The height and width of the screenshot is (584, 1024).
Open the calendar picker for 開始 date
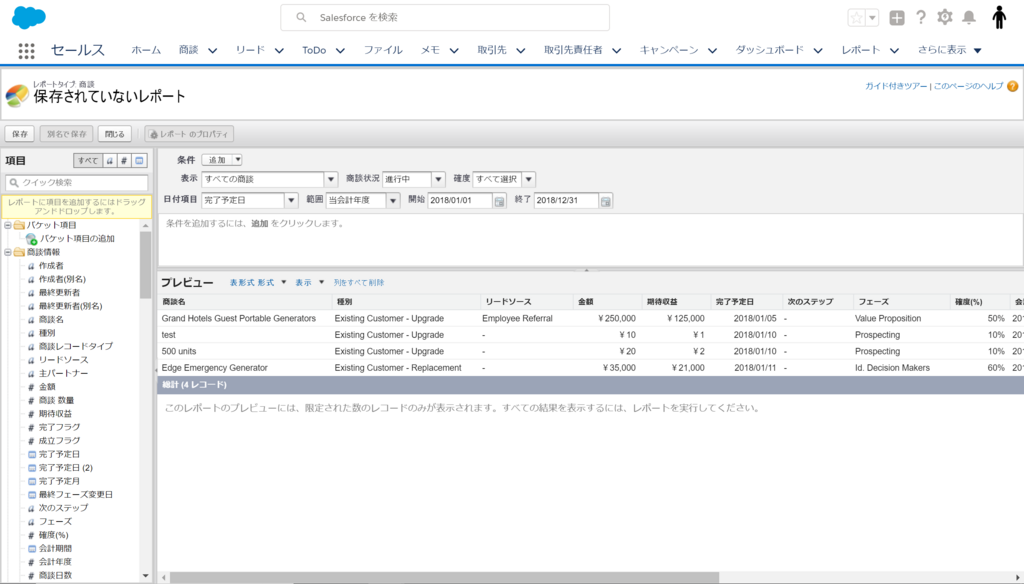point(500,201)
